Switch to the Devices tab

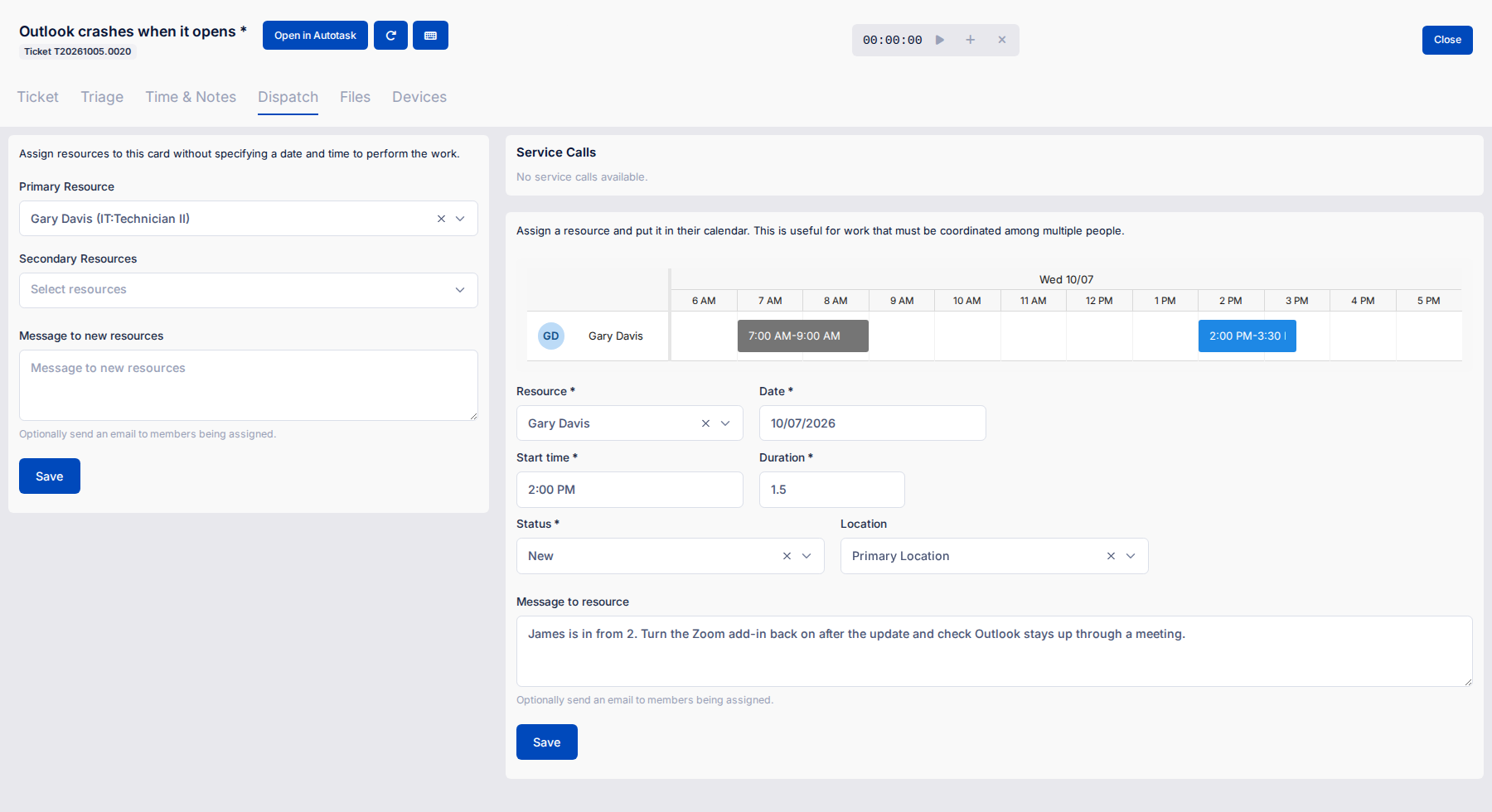(419, 97)
